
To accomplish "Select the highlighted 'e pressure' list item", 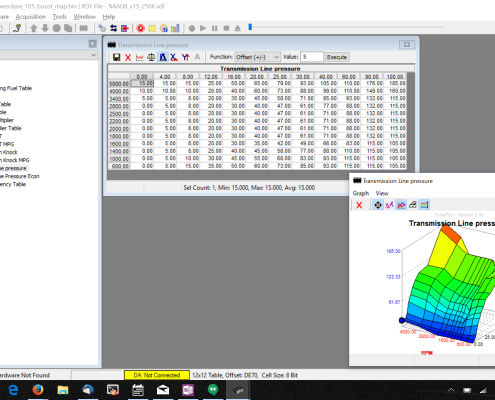I will [x=13, y=168].
